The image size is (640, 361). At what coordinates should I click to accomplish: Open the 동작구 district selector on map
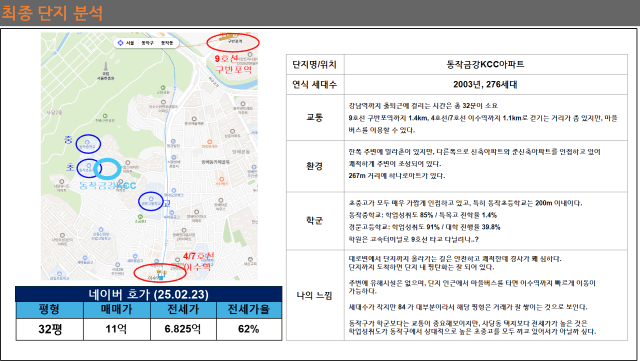(x=147, y=42)
